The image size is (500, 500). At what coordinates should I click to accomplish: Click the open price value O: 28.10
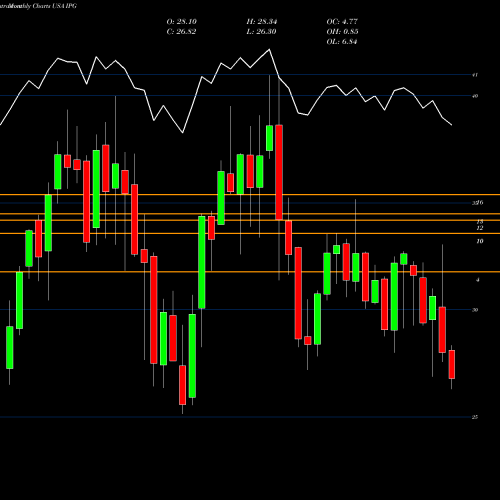click(x=182, y=22)
